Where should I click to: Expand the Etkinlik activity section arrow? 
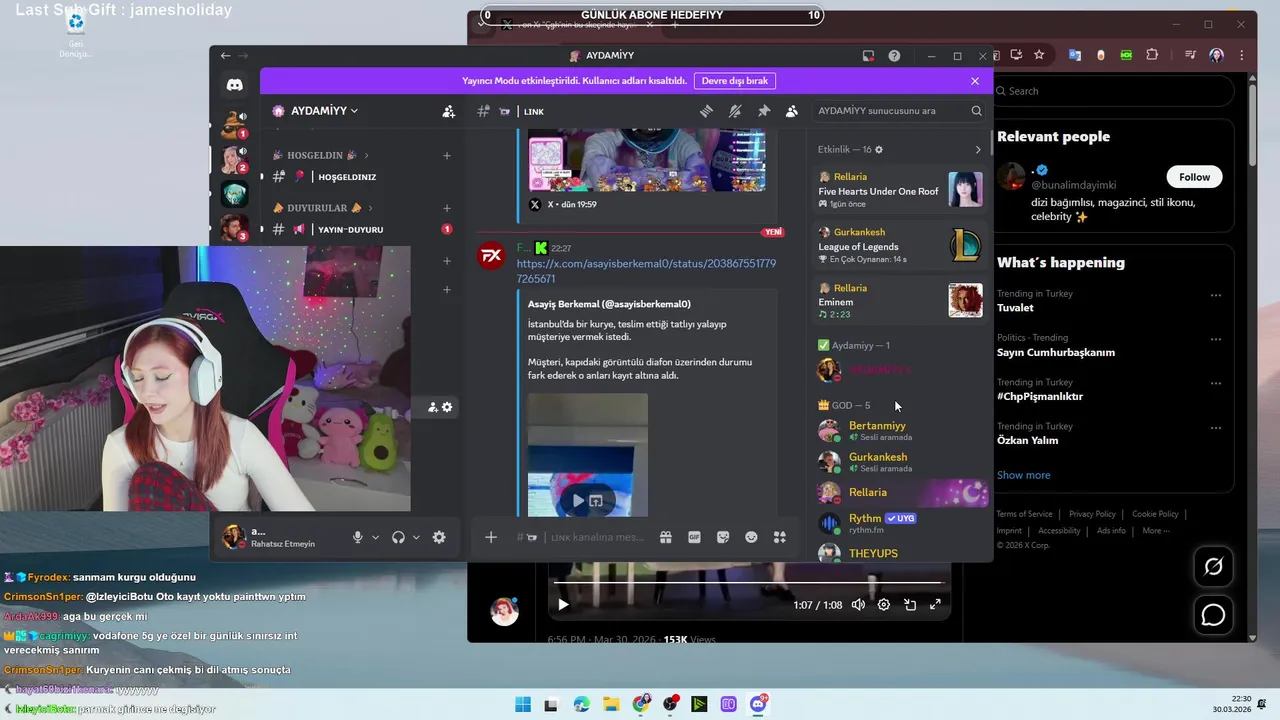978,149
